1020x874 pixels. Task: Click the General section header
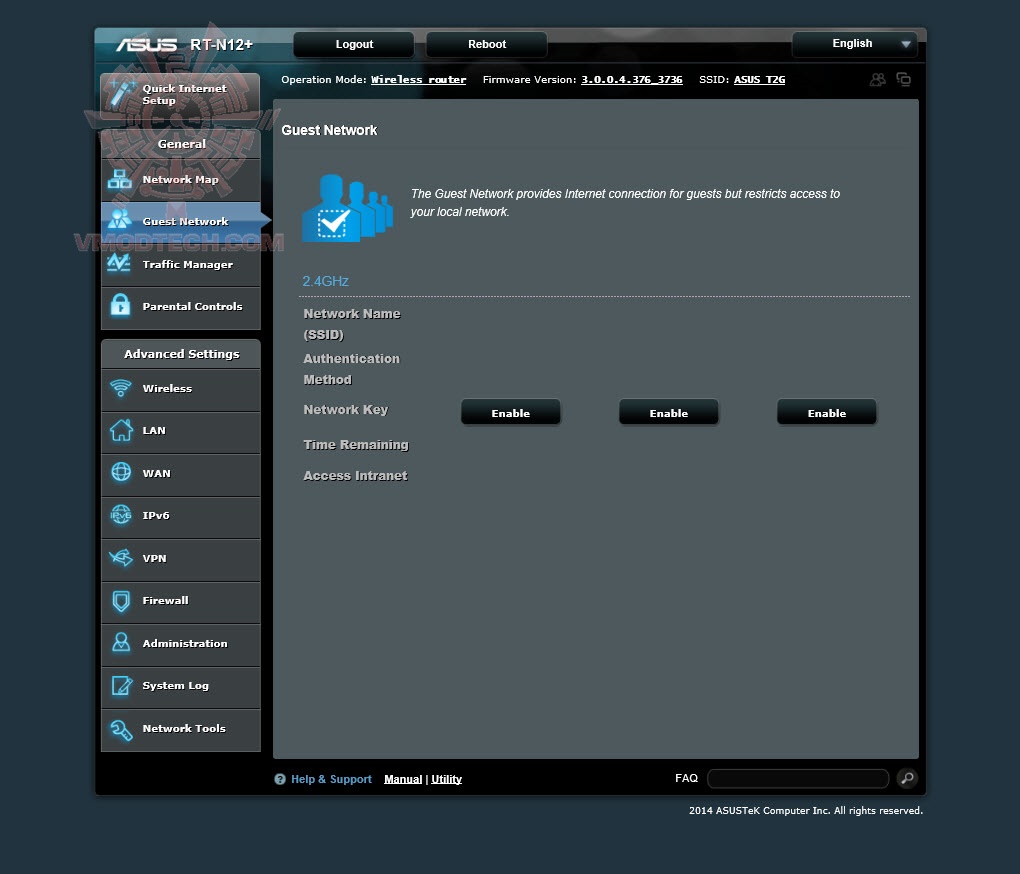point(181,144)
